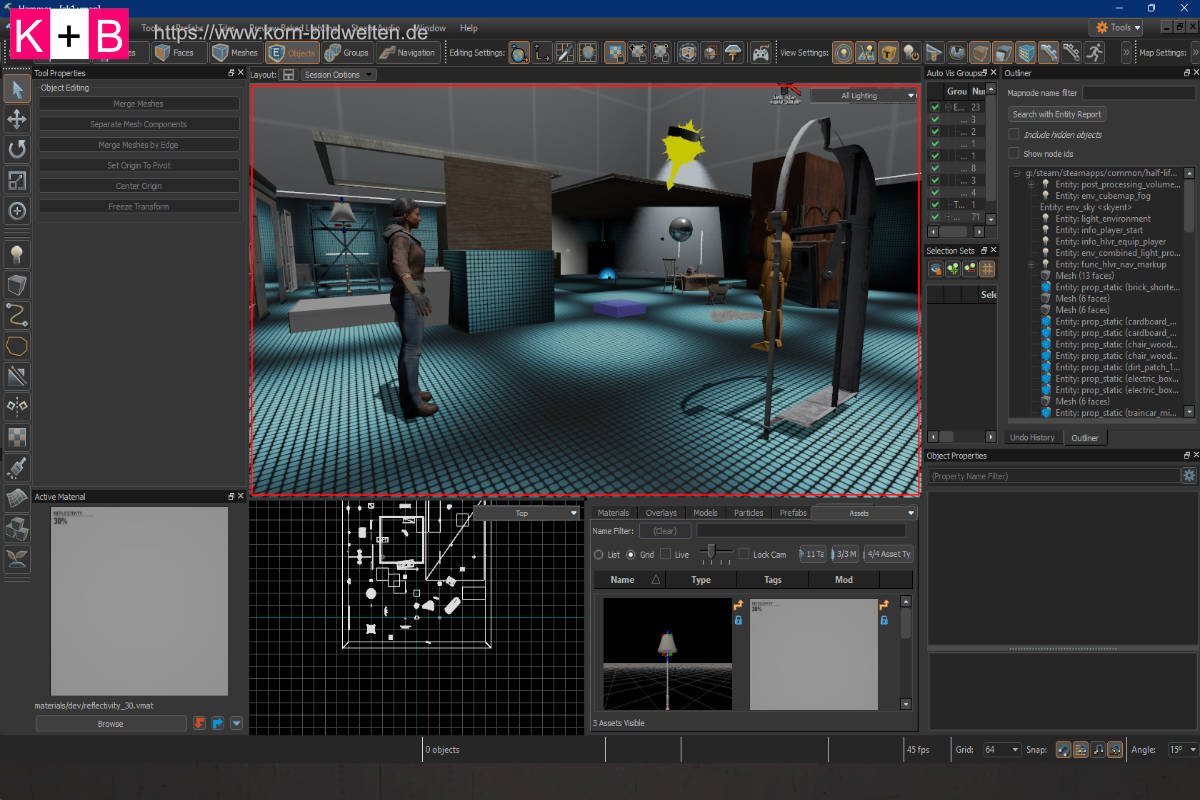Toggle Auto Vis Groups checkbox in row with 71
The width and height of the screenshot is (1200, 800).
[935, 216]
